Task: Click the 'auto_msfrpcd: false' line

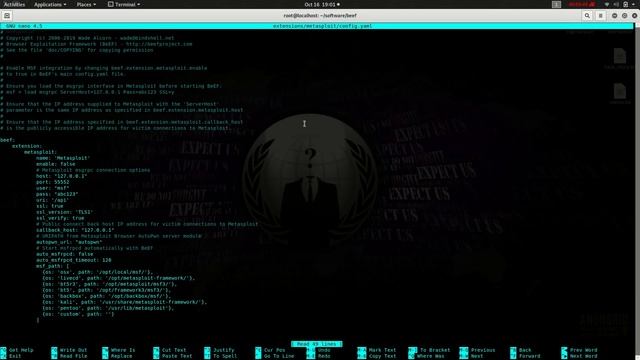Action: point(64,254)
